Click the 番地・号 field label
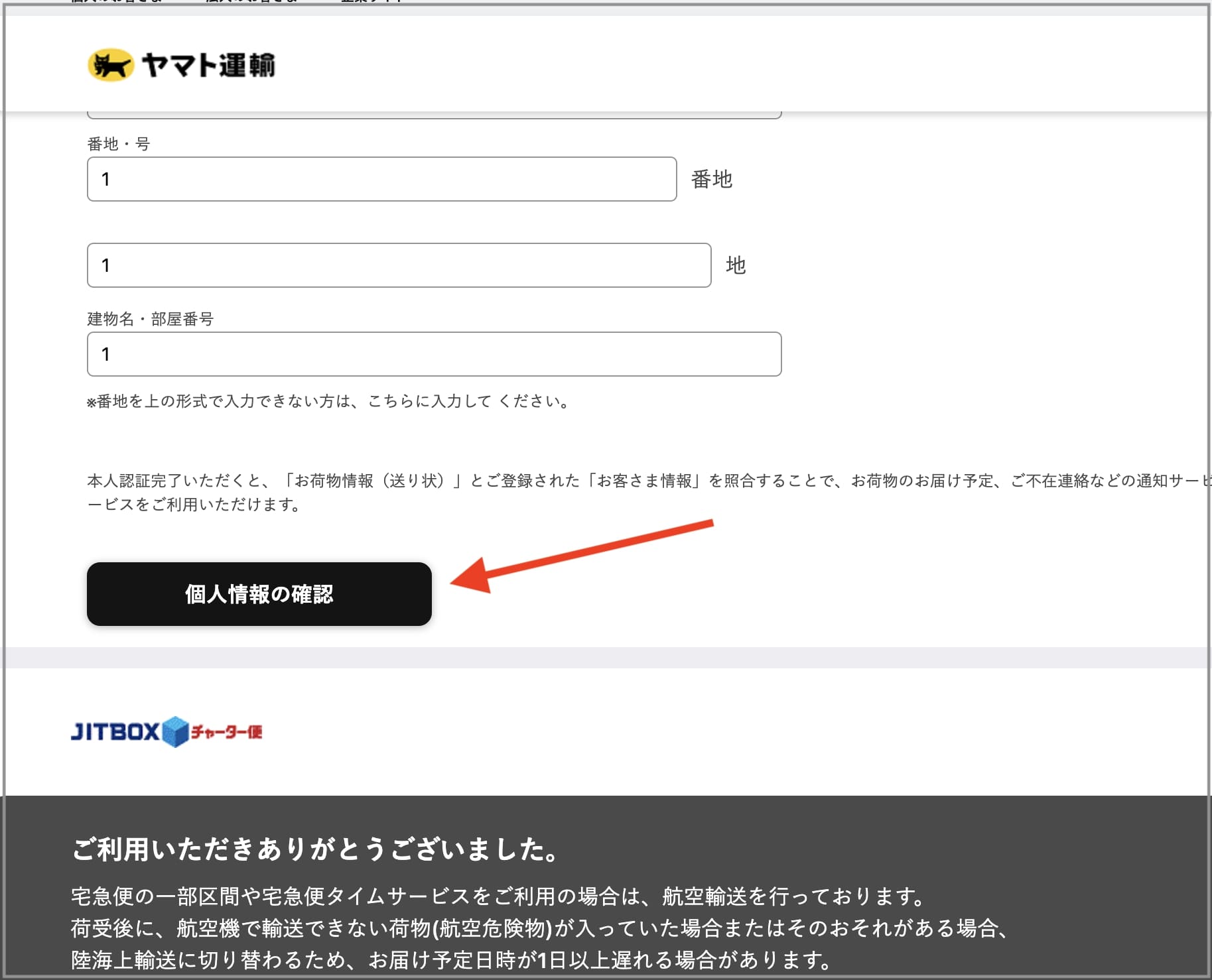Viewport: 1212px width, 980px height. point(119,144)
